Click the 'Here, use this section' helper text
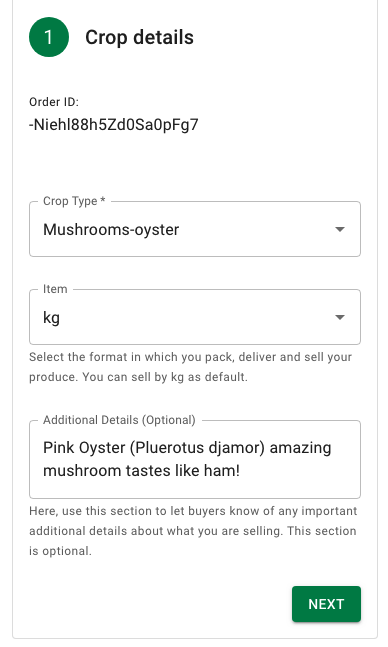This screenshot has width=388, height=647. point(193,531)
